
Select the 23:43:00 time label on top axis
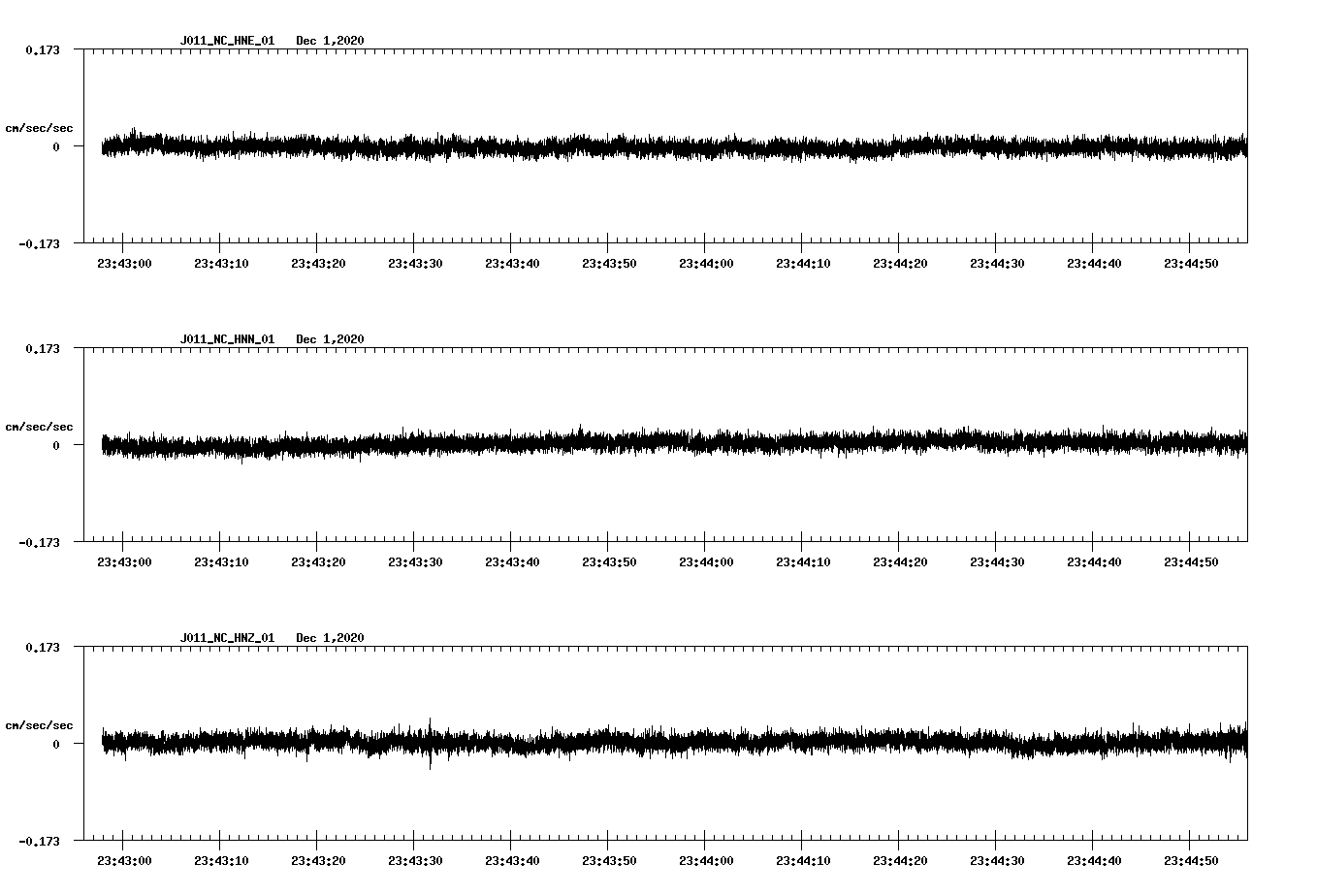point(124,262)
